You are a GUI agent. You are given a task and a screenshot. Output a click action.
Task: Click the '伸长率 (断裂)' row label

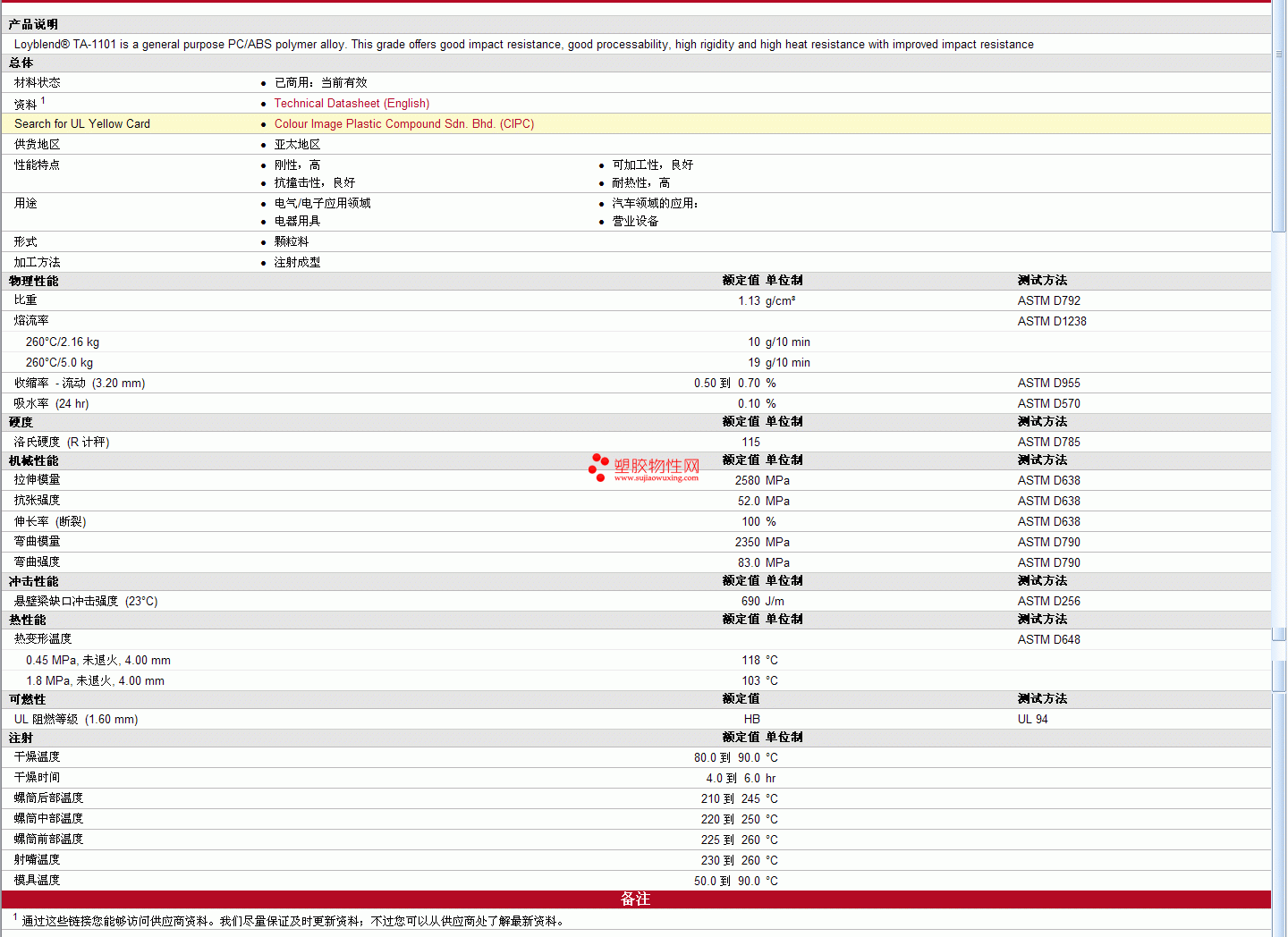(50, 521)
